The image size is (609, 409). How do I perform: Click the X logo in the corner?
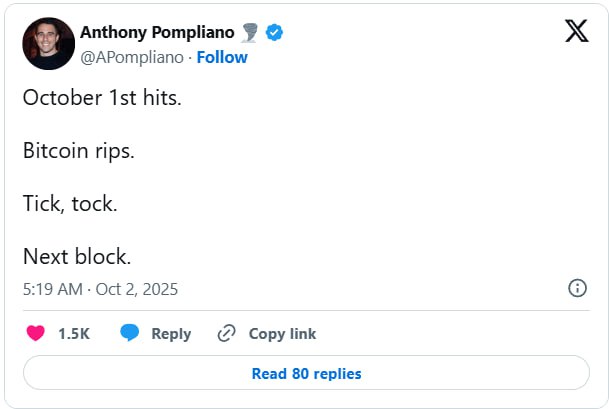click(577, 32)
